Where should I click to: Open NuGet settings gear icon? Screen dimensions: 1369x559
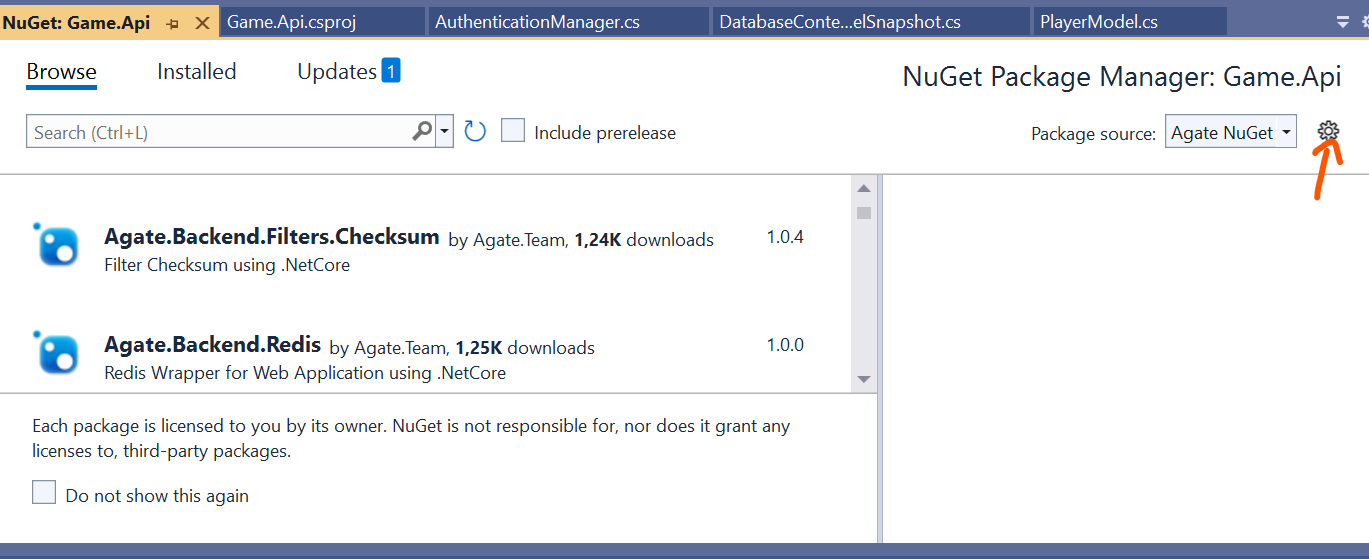(1328, 131)
